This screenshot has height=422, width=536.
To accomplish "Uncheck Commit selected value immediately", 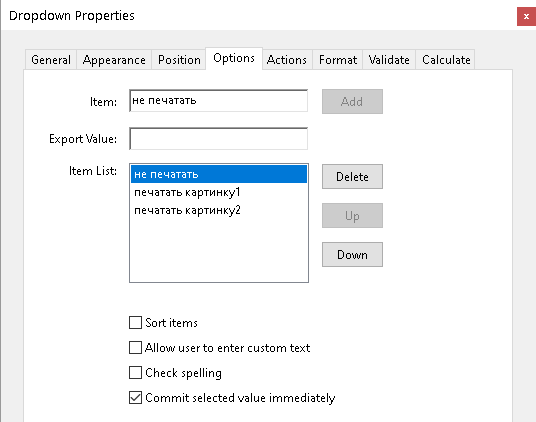I will [135, 397].
